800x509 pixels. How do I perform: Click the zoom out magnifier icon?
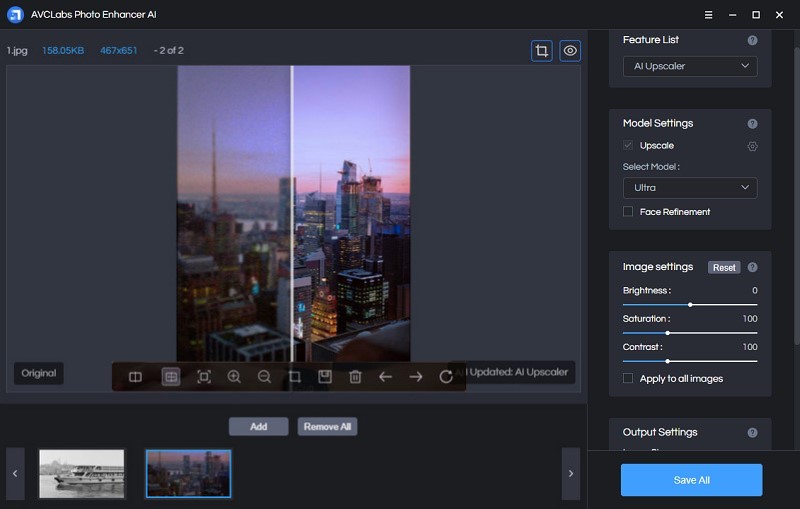point(264,377)
